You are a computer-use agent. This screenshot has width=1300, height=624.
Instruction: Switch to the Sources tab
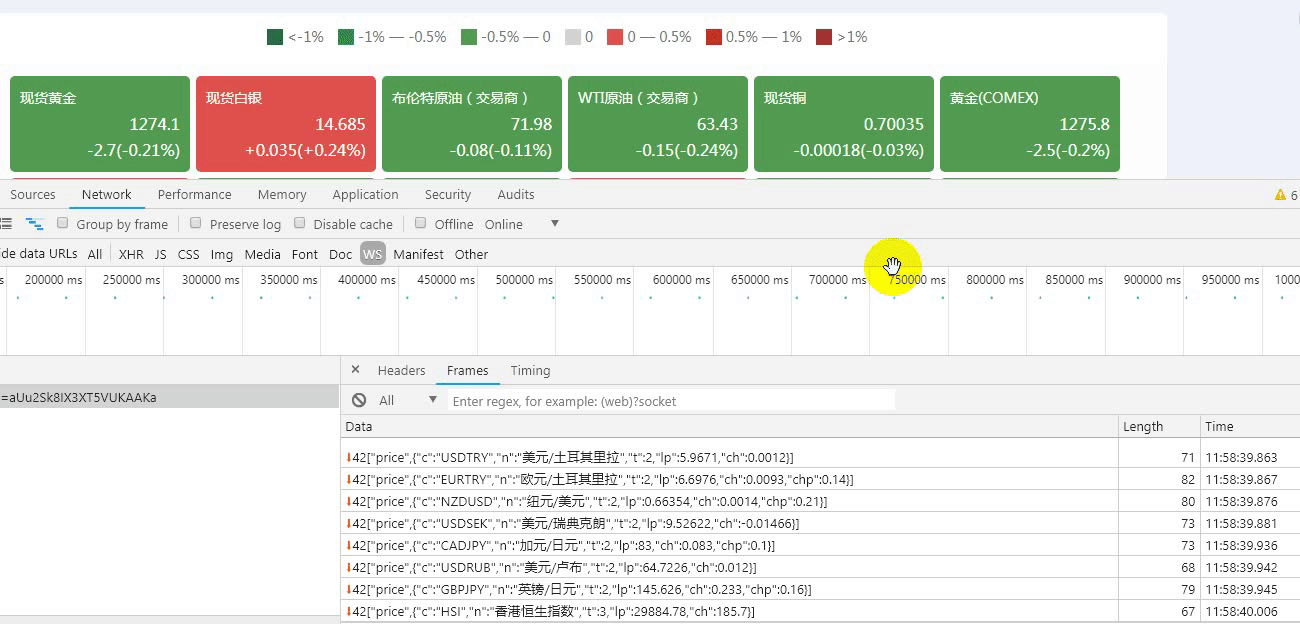pos(33,195)
